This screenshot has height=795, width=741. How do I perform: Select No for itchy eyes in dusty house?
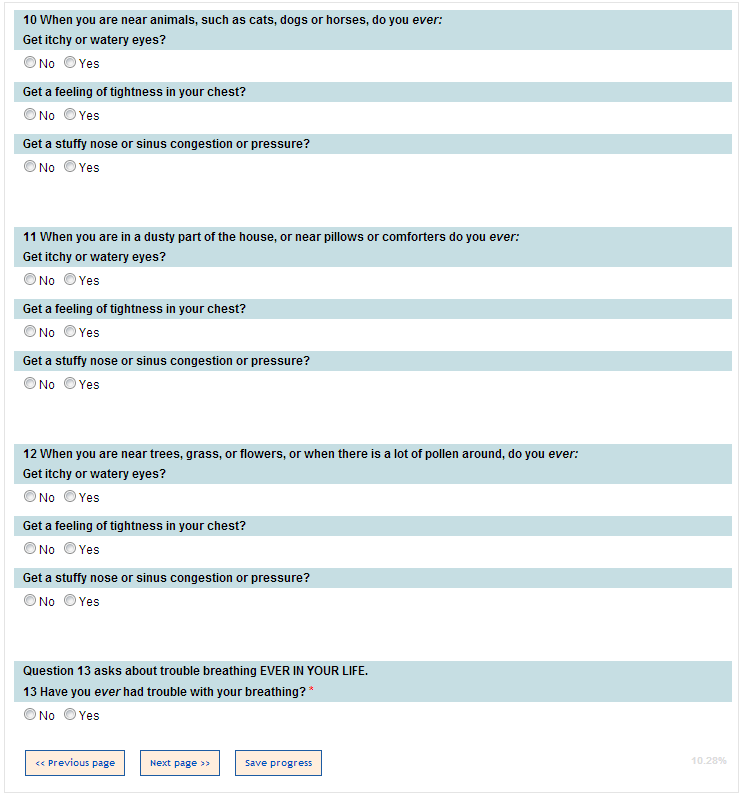click(x=30, y=280)
